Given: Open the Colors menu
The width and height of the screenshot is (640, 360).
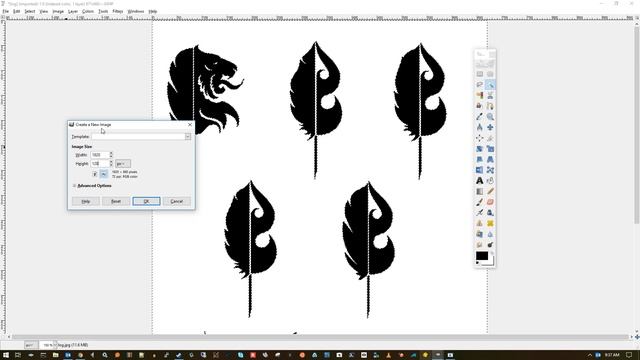Looking at the screenshot, I should (88, 11).
